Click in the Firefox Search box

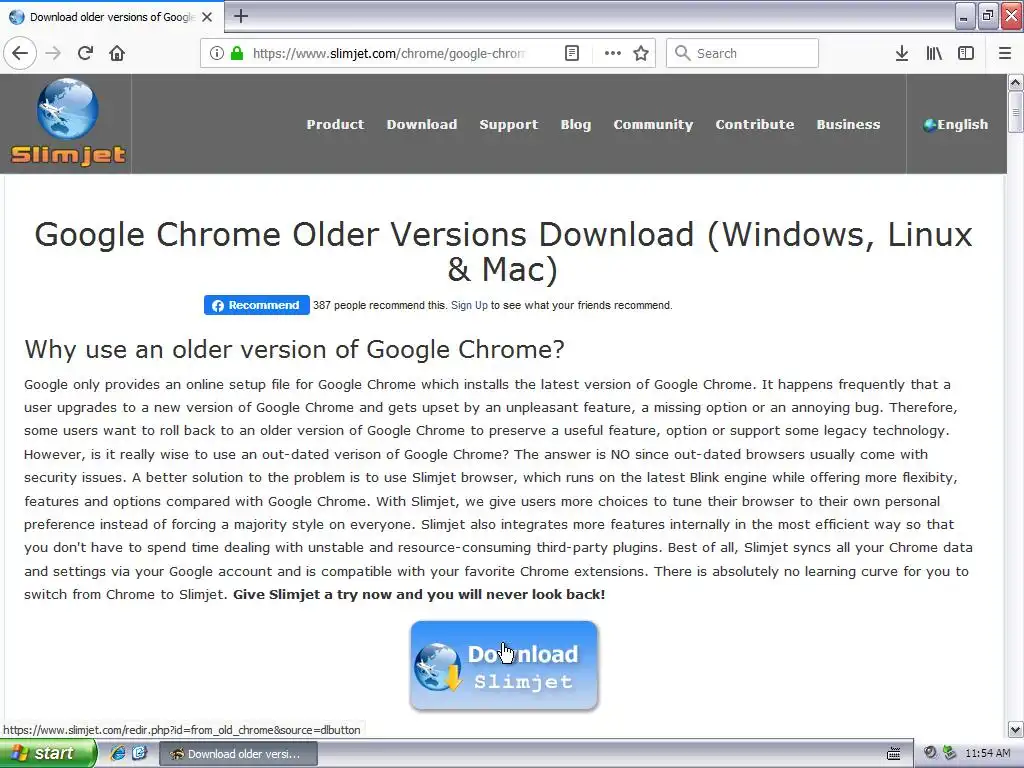pos(742,53)
